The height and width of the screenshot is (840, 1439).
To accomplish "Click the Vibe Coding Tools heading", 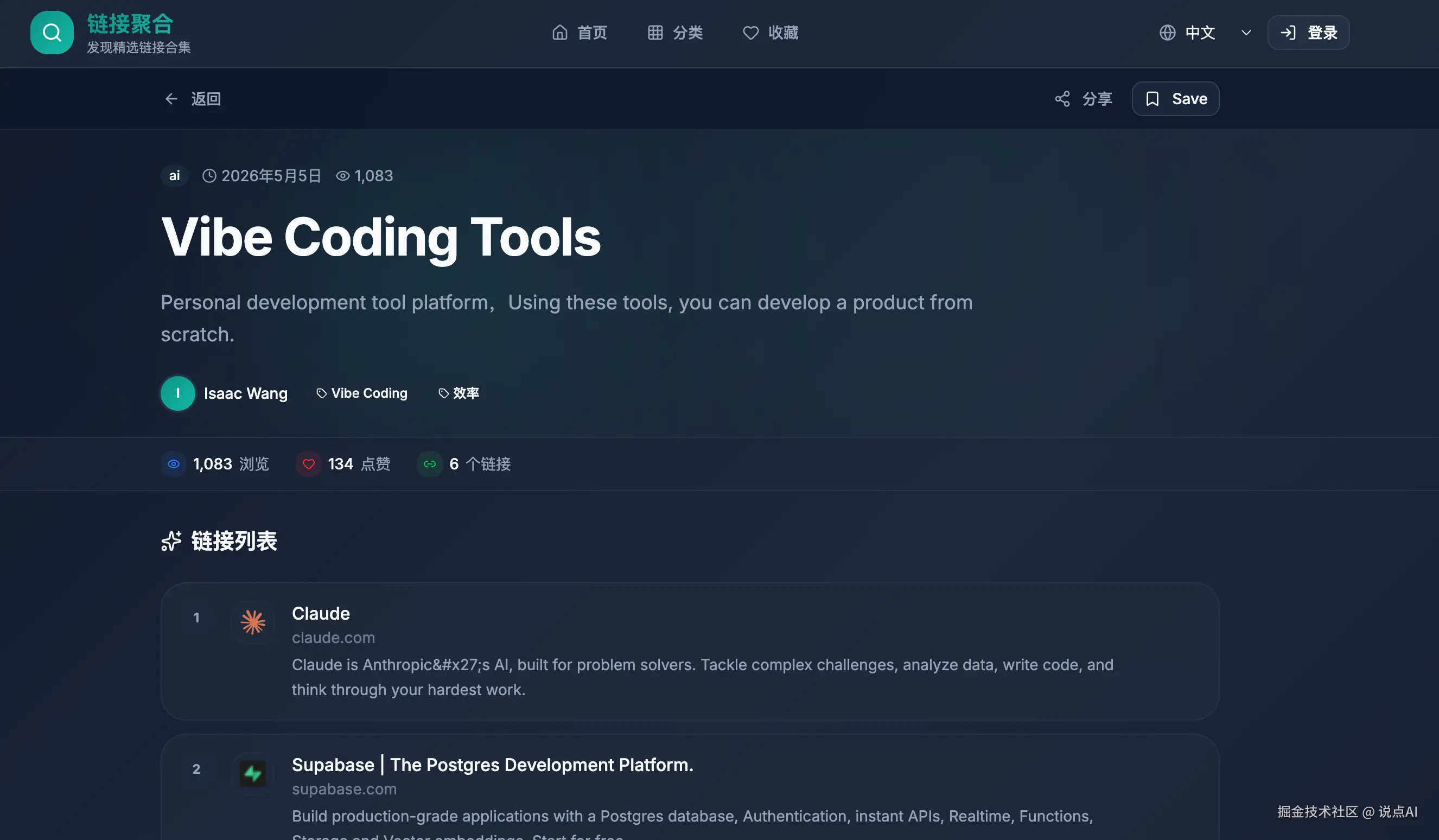I will pos(381,237).
